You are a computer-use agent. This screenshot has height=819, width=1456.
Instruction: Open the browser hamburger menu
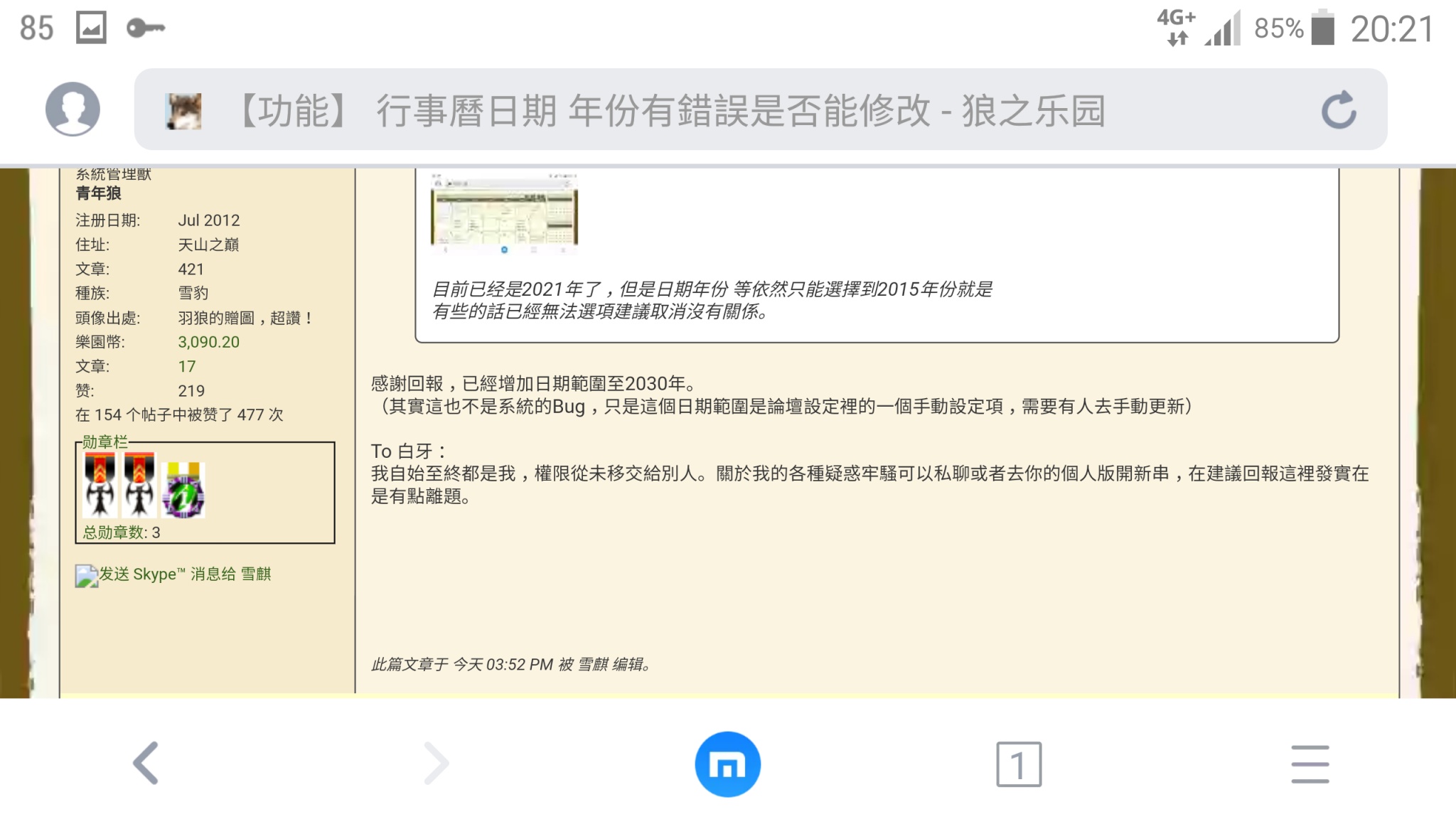1310,764
